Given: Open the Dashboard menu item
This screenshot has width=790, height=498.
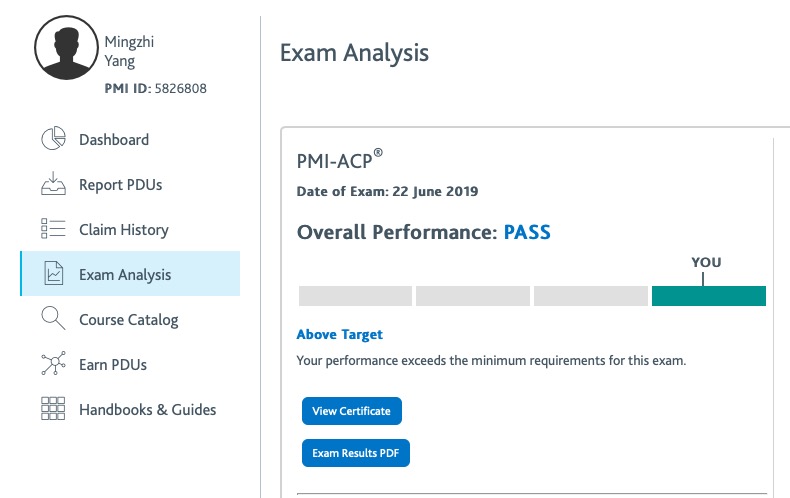Looking at the screenshot, I should (114, 140).
